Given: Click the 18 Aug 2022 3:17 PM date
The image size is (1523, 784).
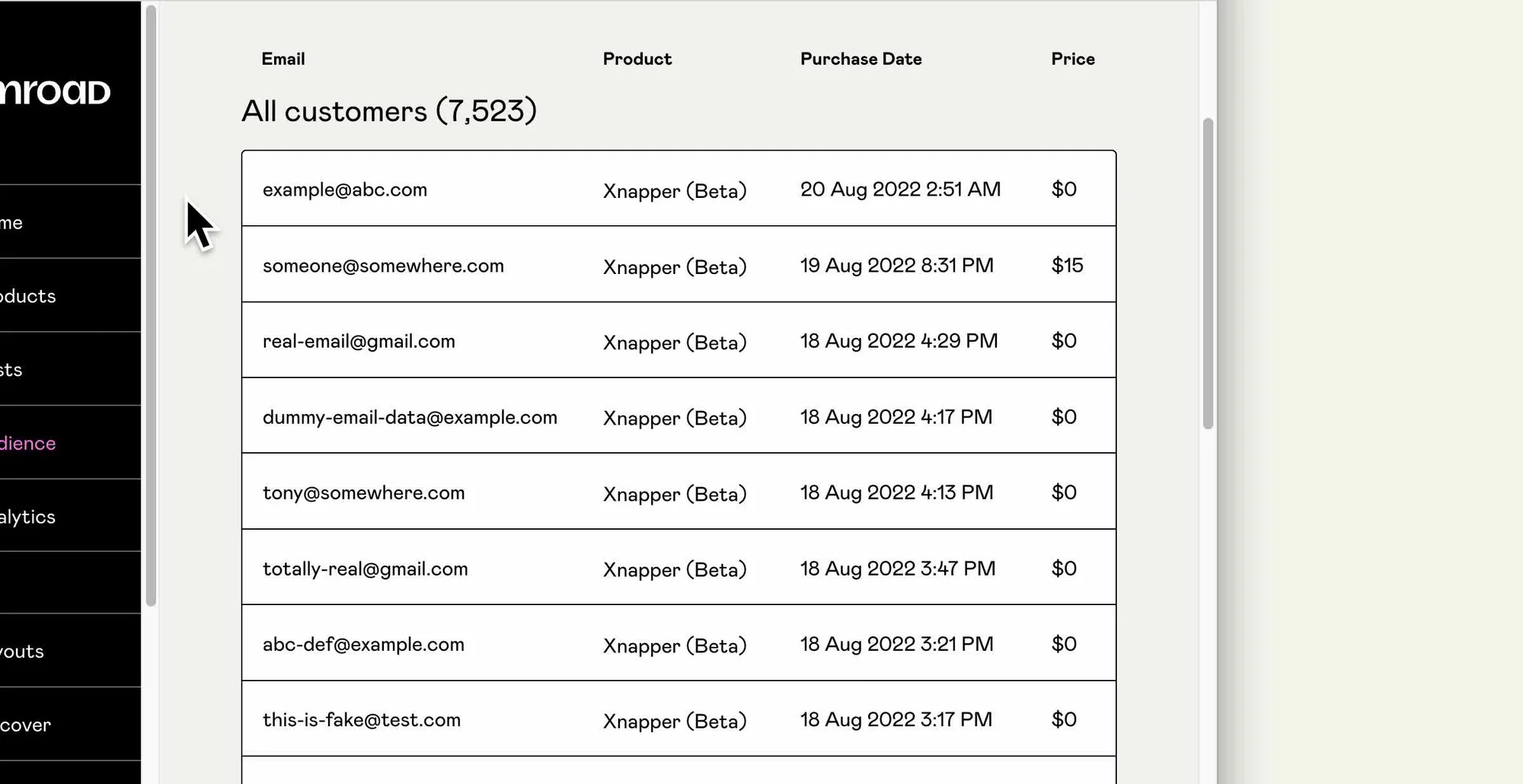Looking at the screenshot, I should tap(896, 719).
